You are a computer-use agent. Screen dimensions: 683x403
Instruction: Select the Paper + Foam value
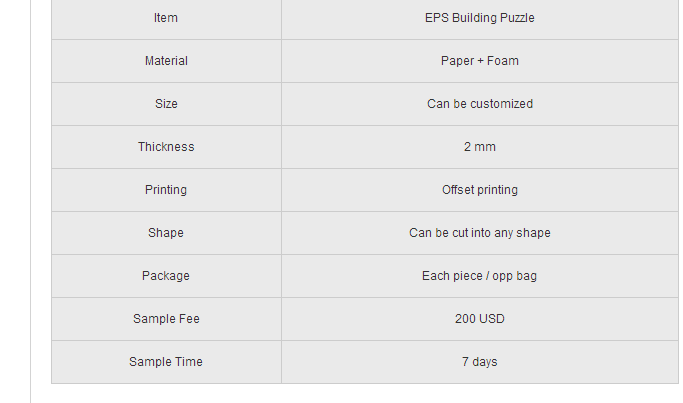[480, 61]
